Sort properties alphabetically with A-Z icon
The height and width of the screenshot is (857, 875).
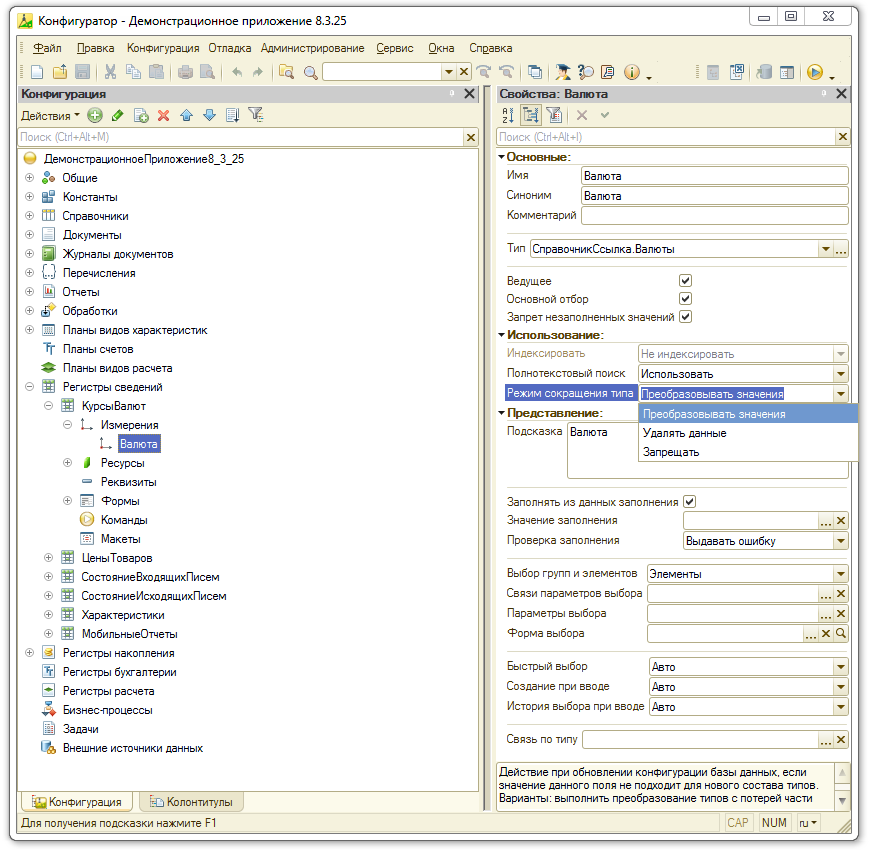[x=507, y=115]
